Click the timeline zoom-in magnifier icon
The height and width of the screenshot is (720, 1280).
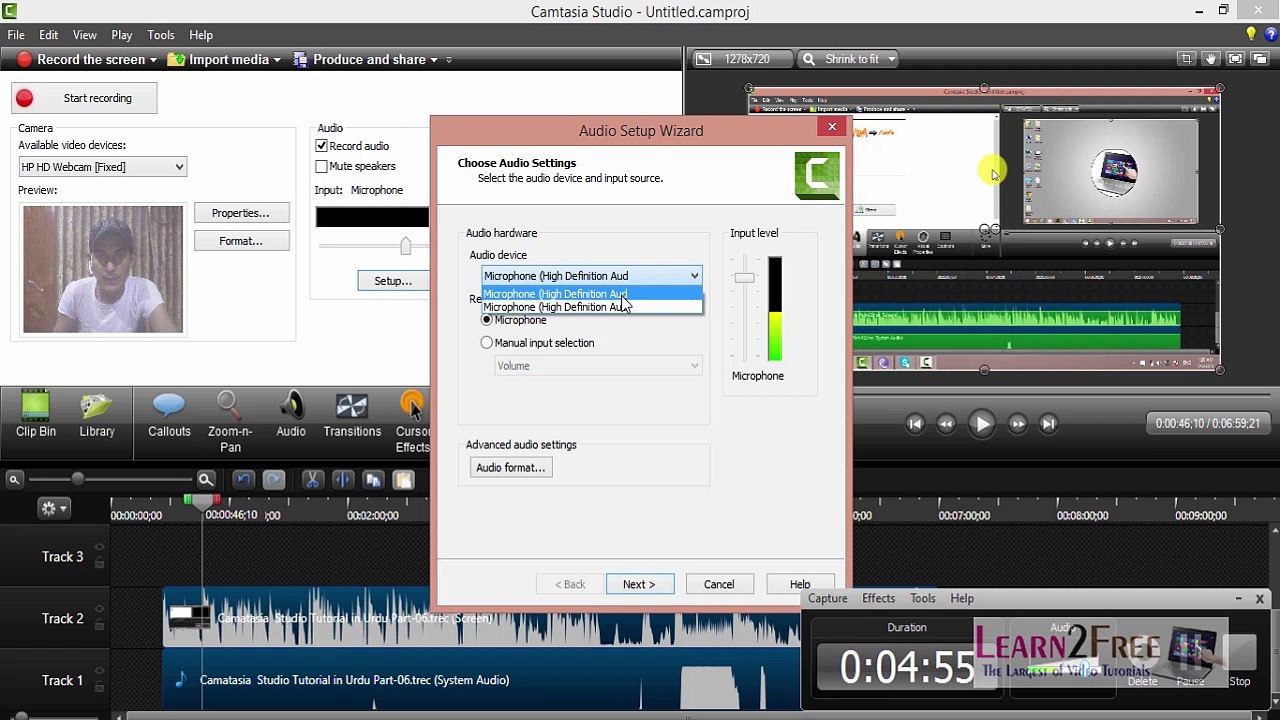pyautogui.click(x=205, y=480)
